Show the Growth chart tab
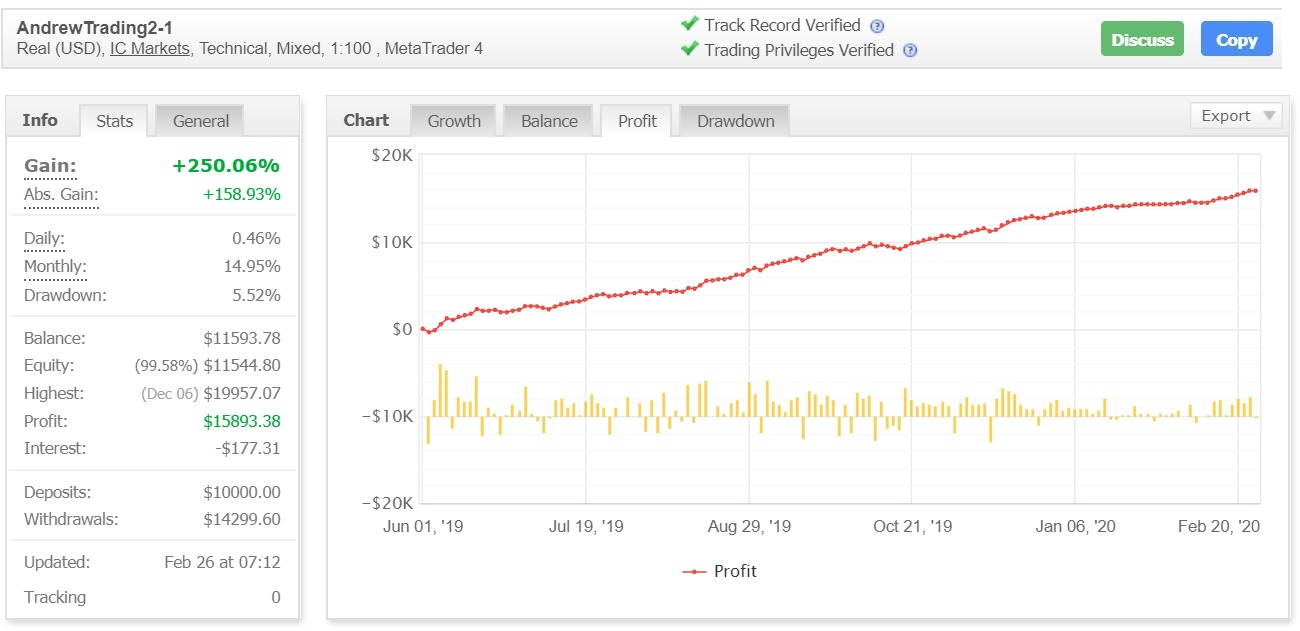The height and width of the screenshot is (631, 1300). pyautogui.click(x=454, y=121)
